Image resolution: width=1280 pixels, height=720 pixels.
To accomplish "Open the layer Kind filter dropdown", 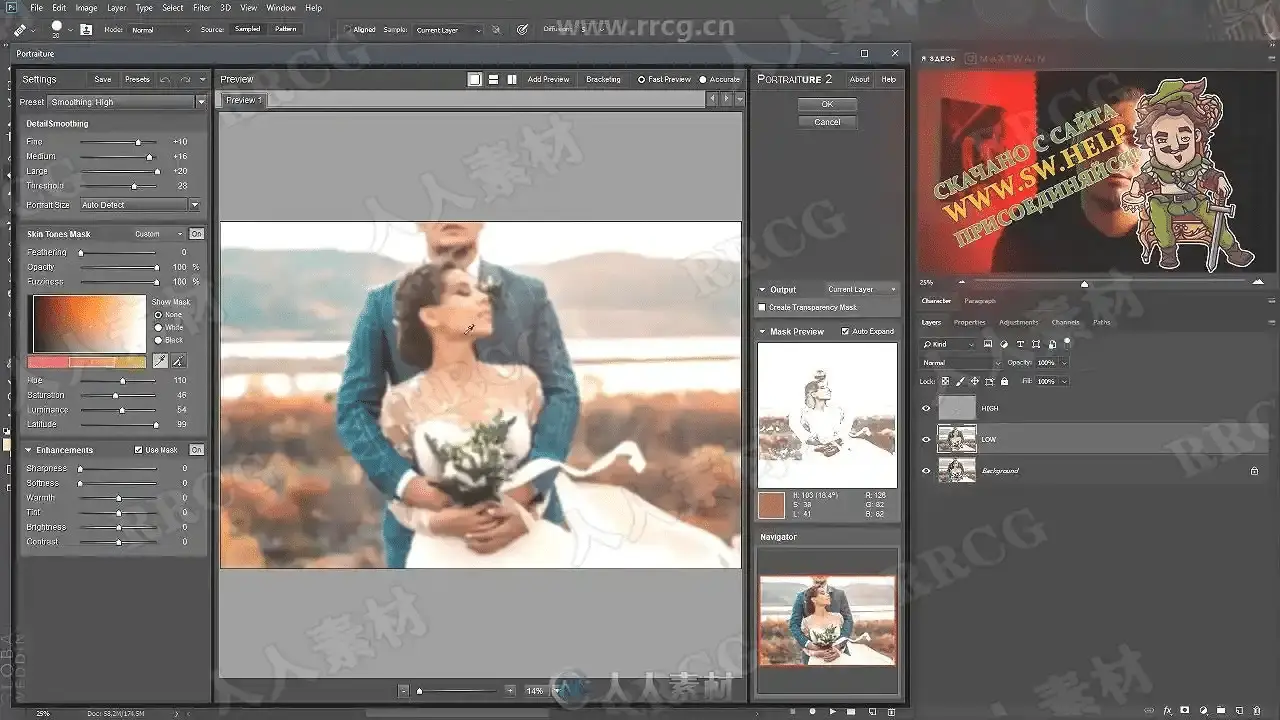I will (x=949, y=344).
